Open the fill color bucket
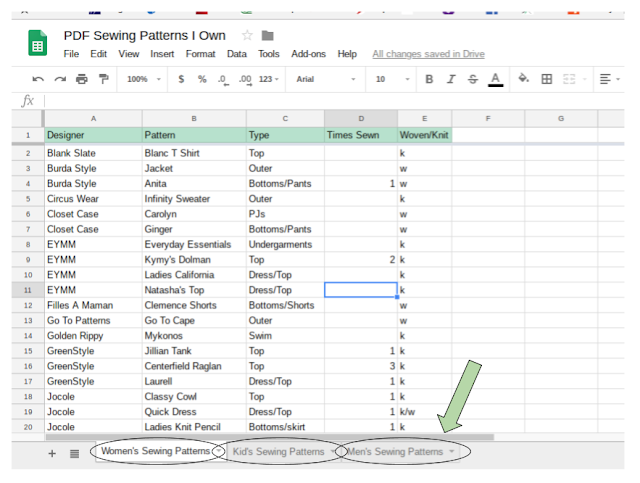 click(524, 78)
